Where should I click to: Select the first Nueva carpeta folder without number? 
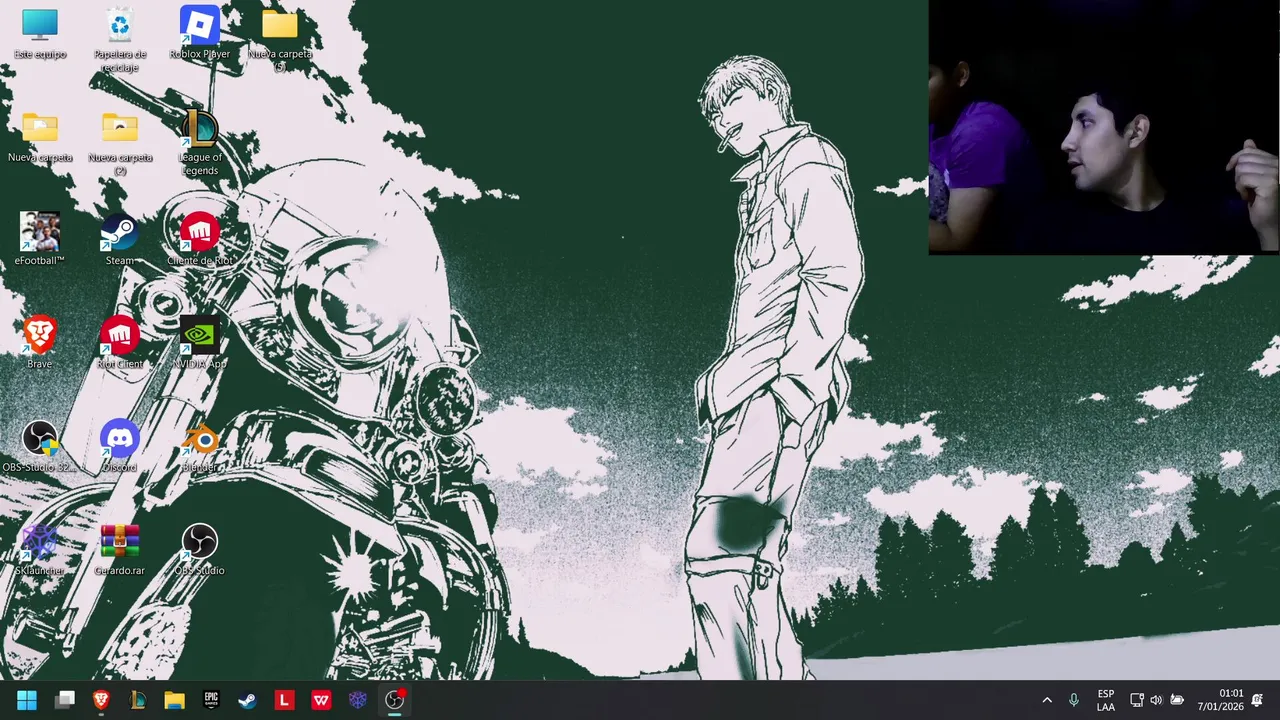(x=40, y=138)
